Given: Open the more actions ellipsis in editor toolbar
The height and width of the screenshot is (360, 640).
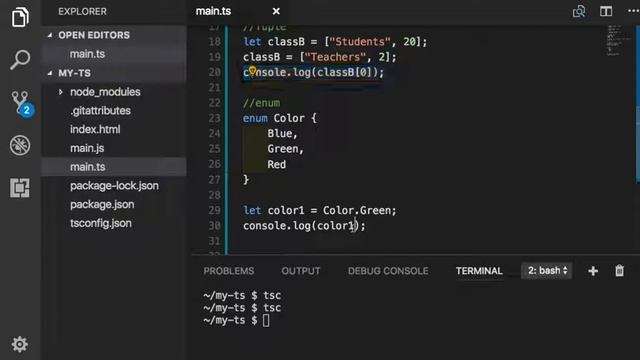Looking at the screenshot, I should [x=633, y=11].
